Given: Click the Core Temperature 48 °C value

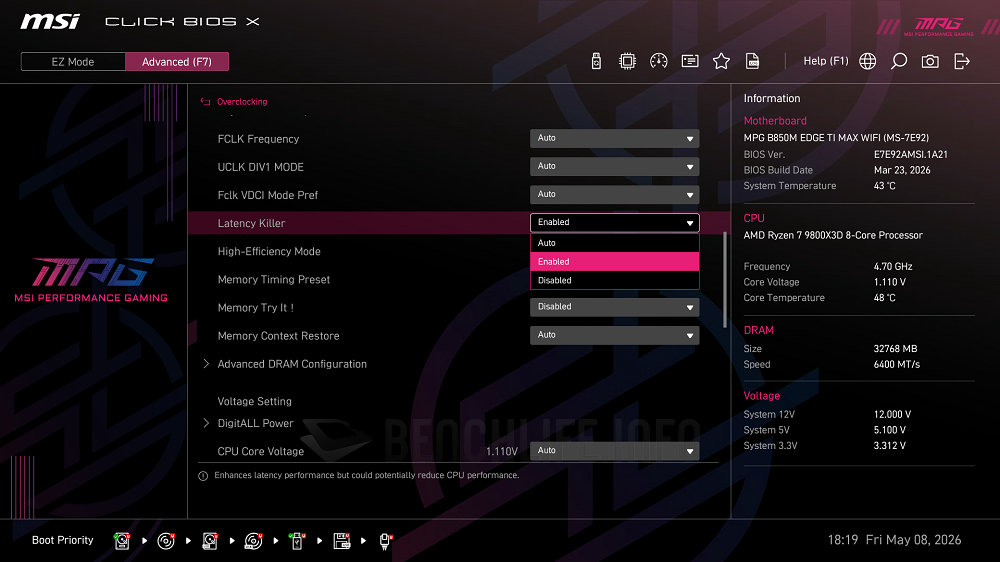Looking at the screenshot, I should coord(885,298).
